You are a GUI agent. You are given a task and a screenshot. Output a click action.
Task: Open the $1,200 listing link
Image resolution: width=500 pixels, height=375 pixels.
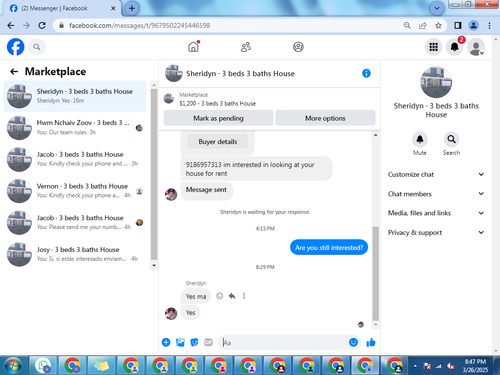pyautogui.click(x=217, y=104)
